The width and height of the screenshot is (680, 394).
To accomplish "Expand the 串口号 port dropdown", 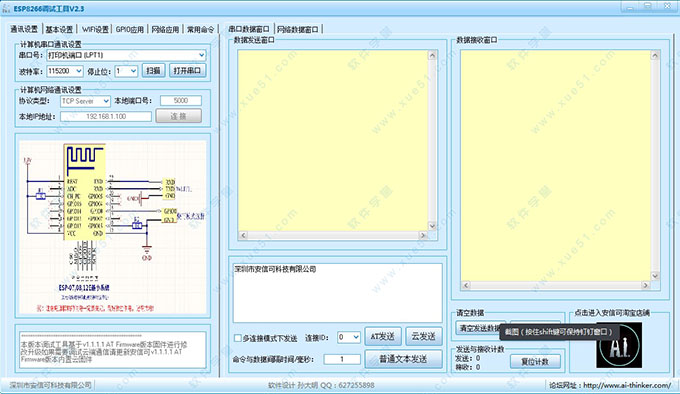I will click(x=202, y=55).
